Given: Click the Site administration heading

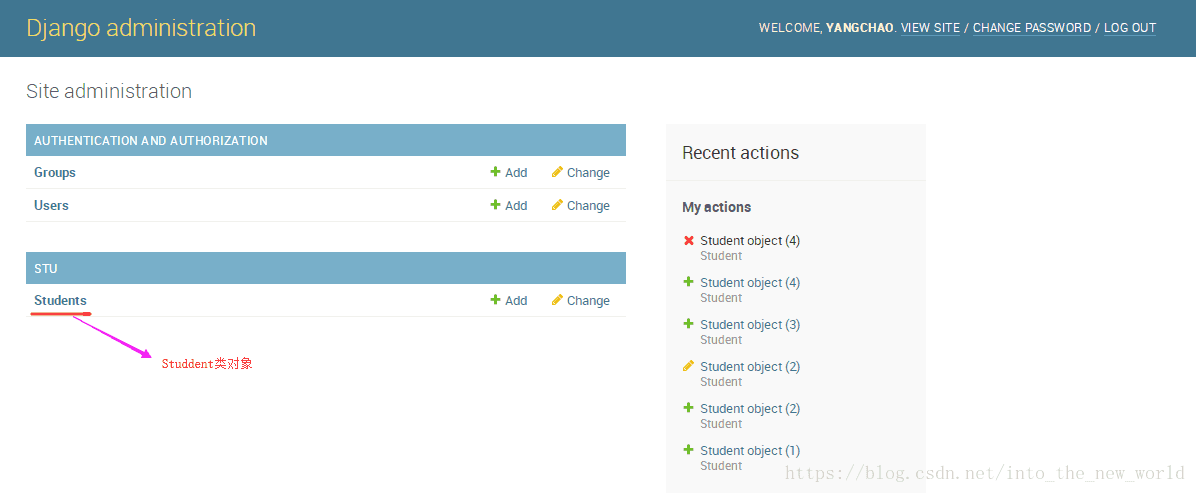Looking at the screenshot, I should [109, 92].
